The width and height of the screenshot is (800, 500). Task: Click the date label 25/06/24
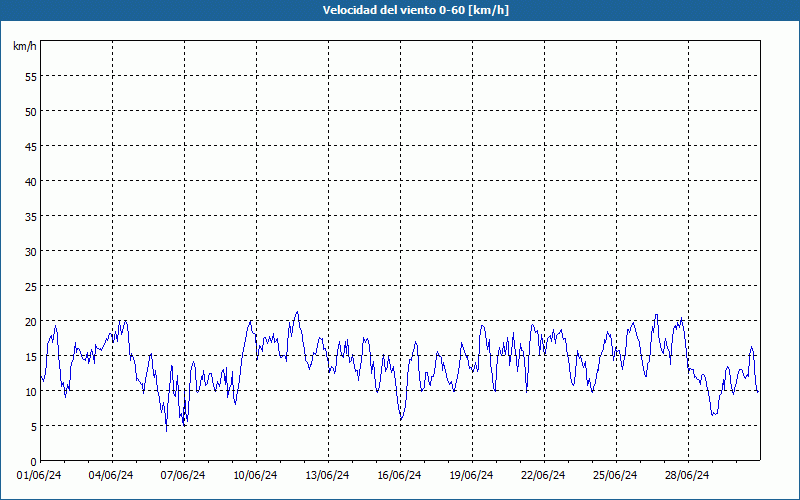click(x=615, y=475)
